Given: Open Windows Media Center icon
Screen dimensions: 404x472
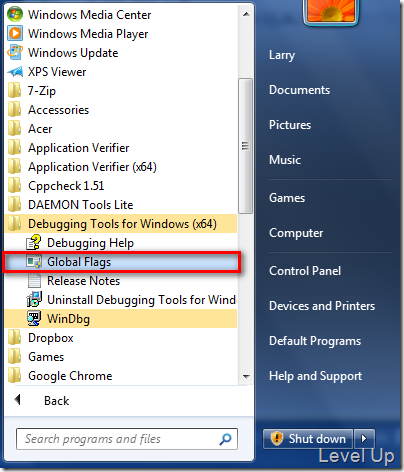Looking at the screenshot, I should coord(15,14).
